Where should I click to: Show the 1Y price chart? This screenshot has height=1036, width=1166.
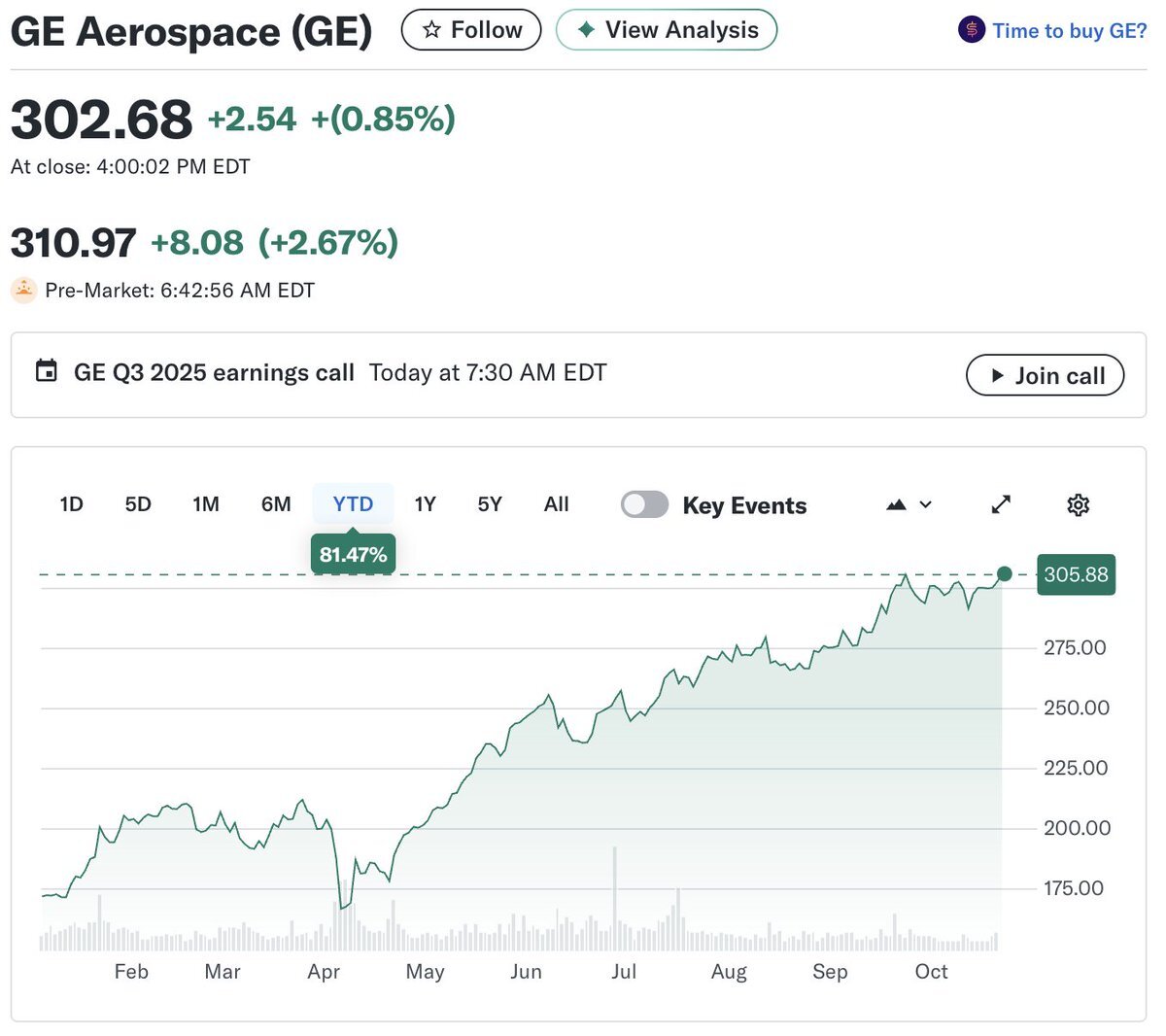click(x=425, y=504)
